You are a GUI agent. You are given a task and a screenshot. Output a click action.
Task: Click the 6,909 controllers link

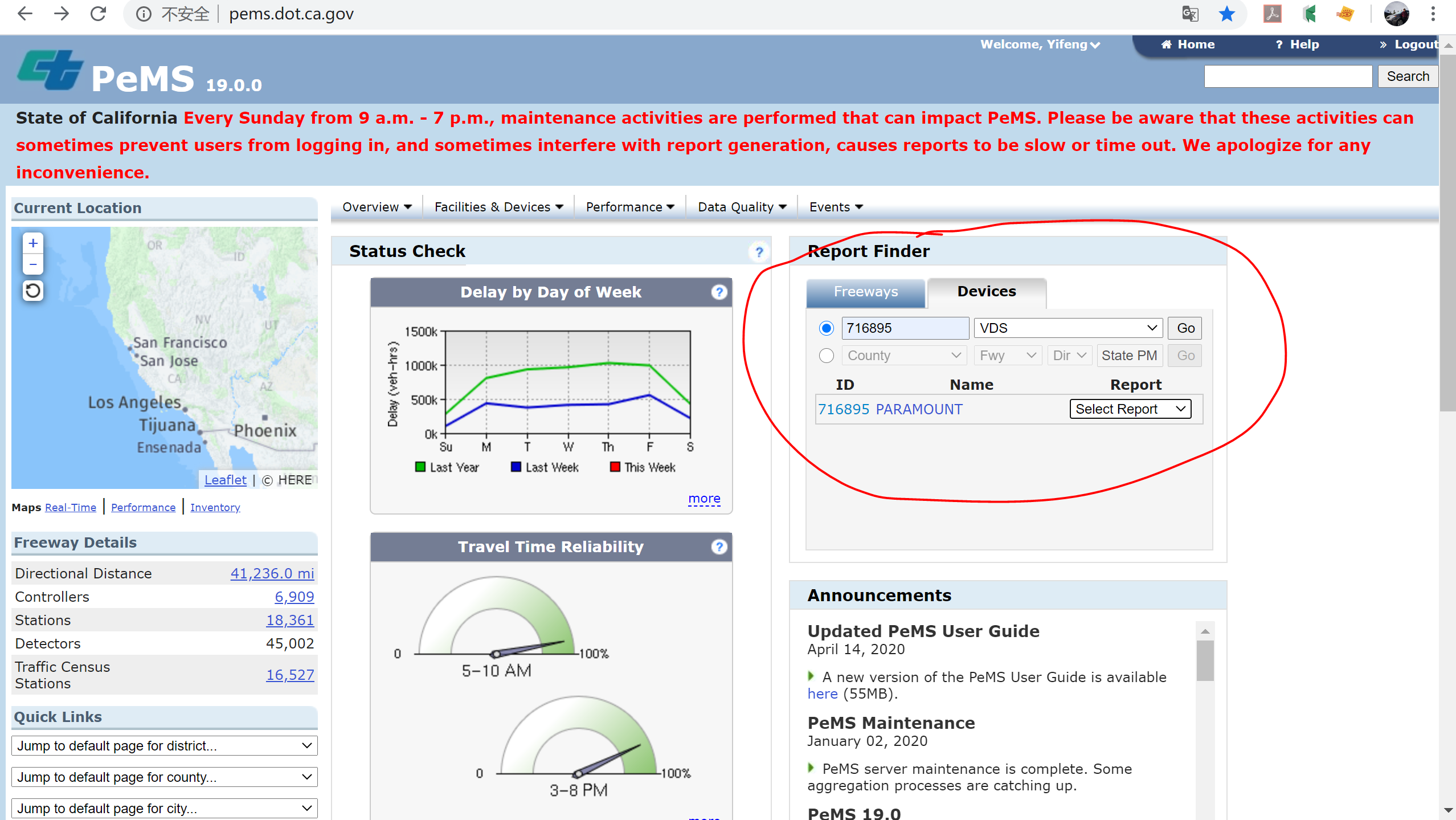coord(295,597)
